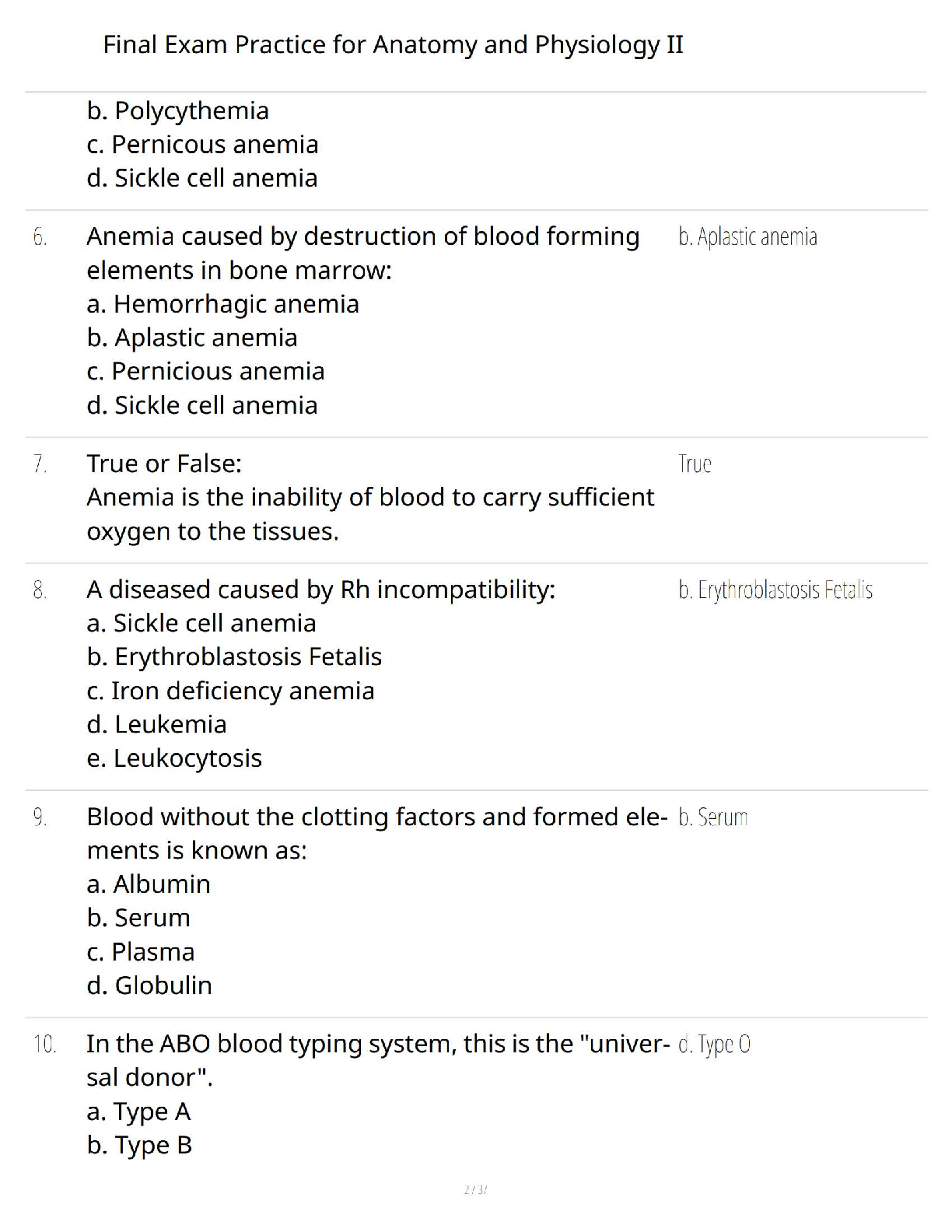
Task: Click the "True or False:" heading text
Action: coord(164,464)
